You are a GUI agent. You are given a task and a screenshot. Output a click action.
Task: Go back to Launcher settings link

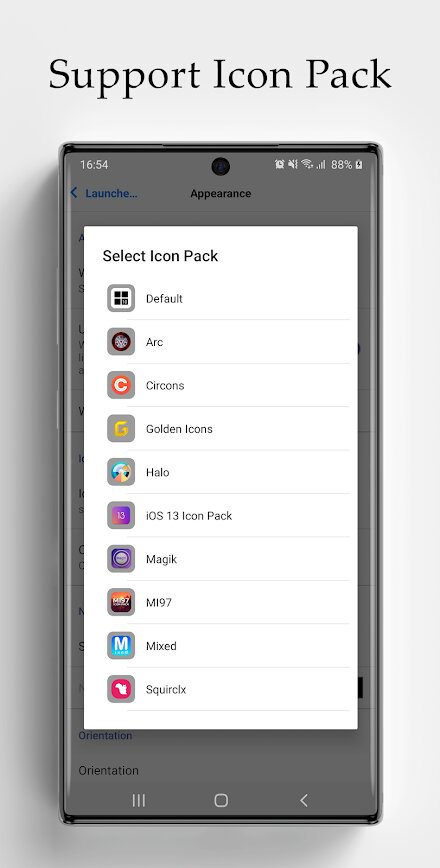103,193
